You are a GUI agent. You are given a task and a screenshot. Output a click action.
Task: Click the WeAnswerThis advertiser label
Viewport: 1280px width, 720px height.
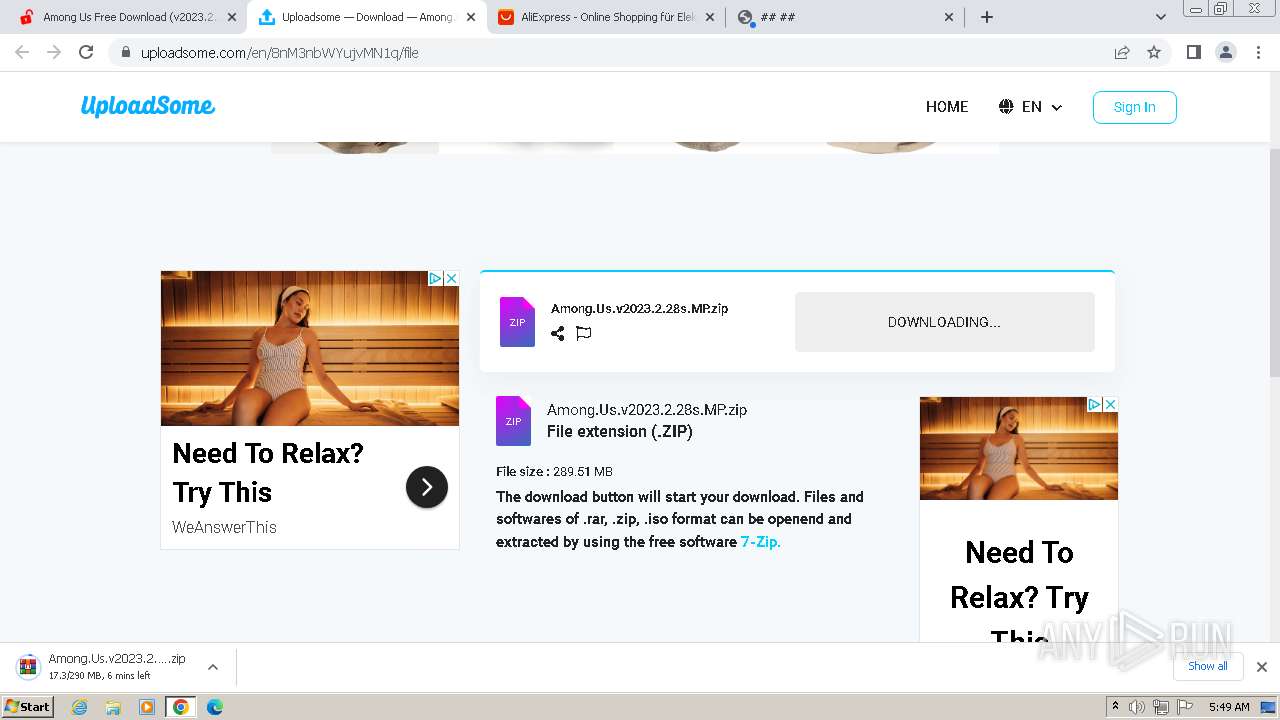coord(224,527)
